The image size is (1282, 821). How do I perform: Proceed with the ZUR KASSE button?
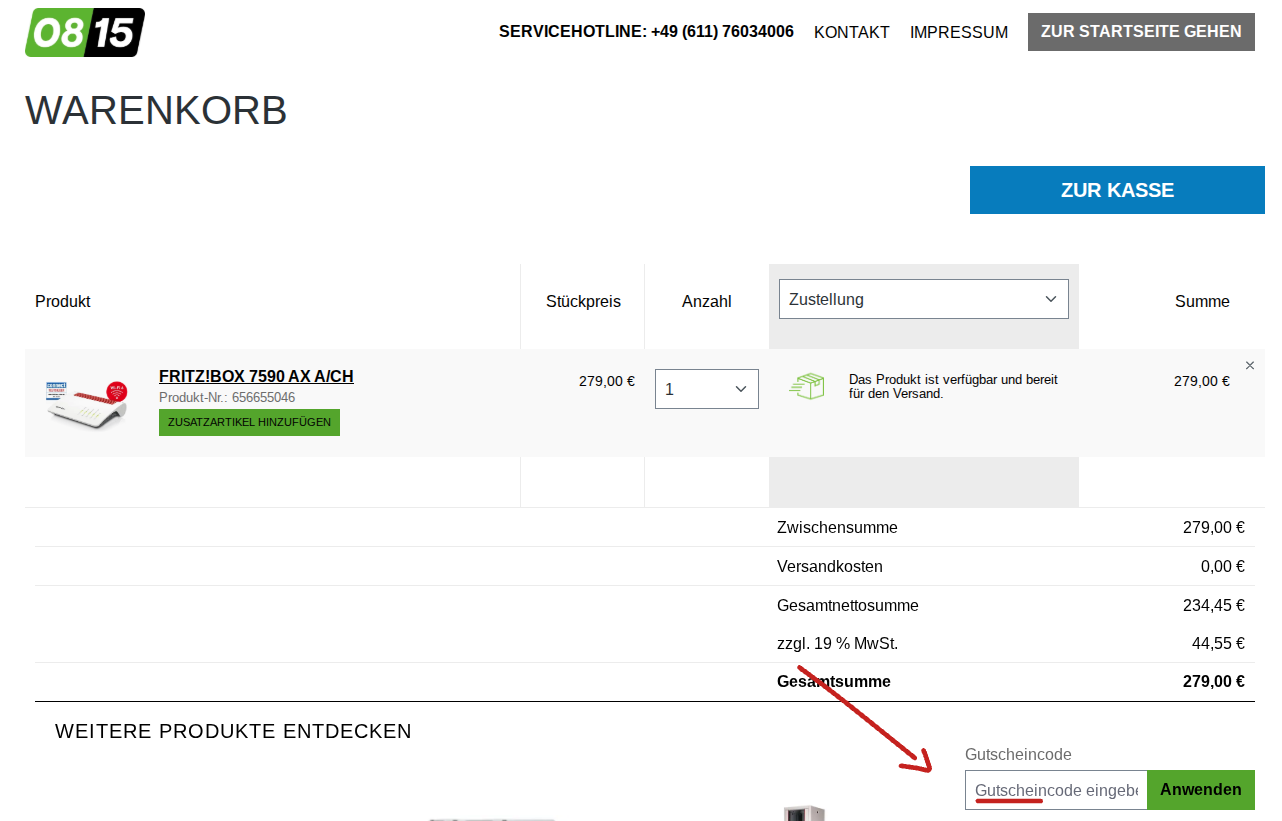pos(1116,190)
